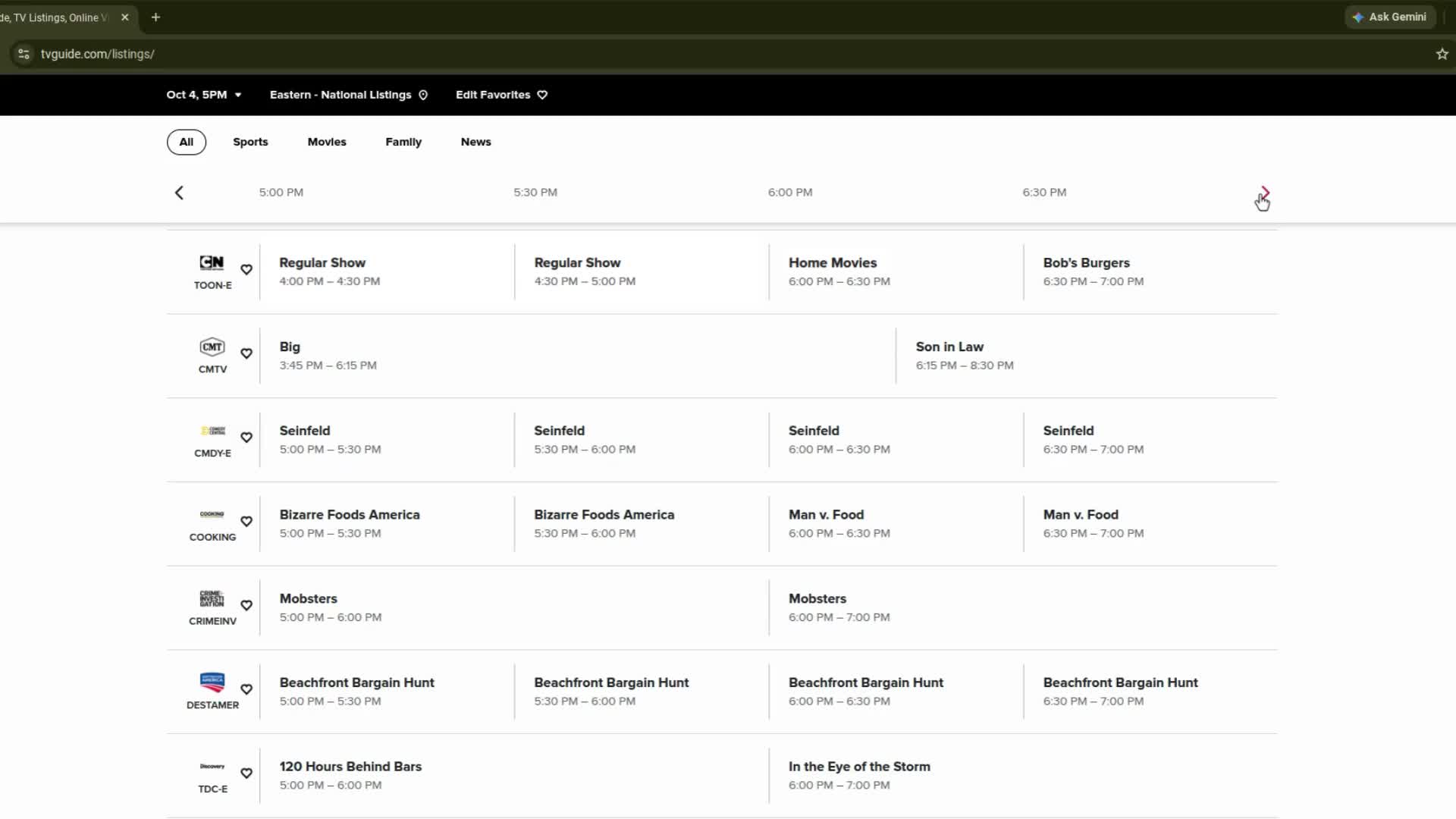Bookmark this page with the star icon
The image size is (1456, 819).
click(x=1442, y=54)
